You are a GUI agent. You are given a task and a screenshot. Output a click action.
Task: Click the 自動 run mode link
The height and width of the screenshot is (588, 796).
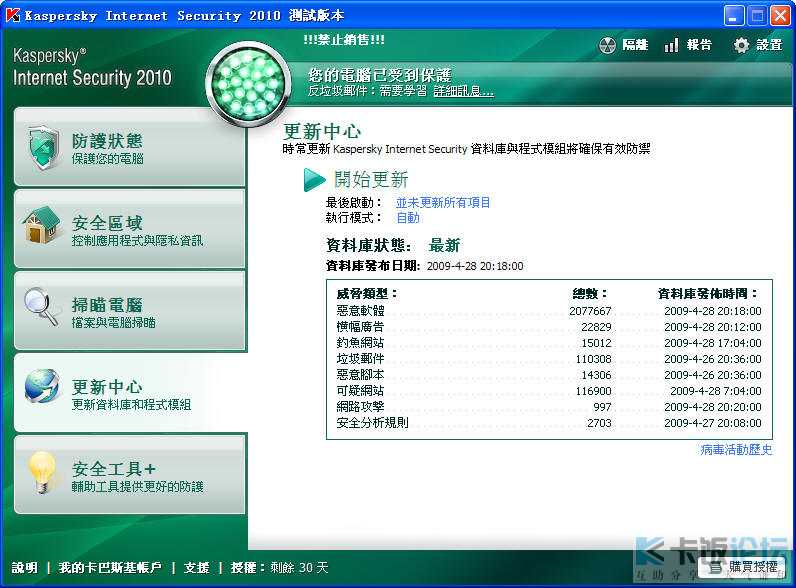coord(408,218)
